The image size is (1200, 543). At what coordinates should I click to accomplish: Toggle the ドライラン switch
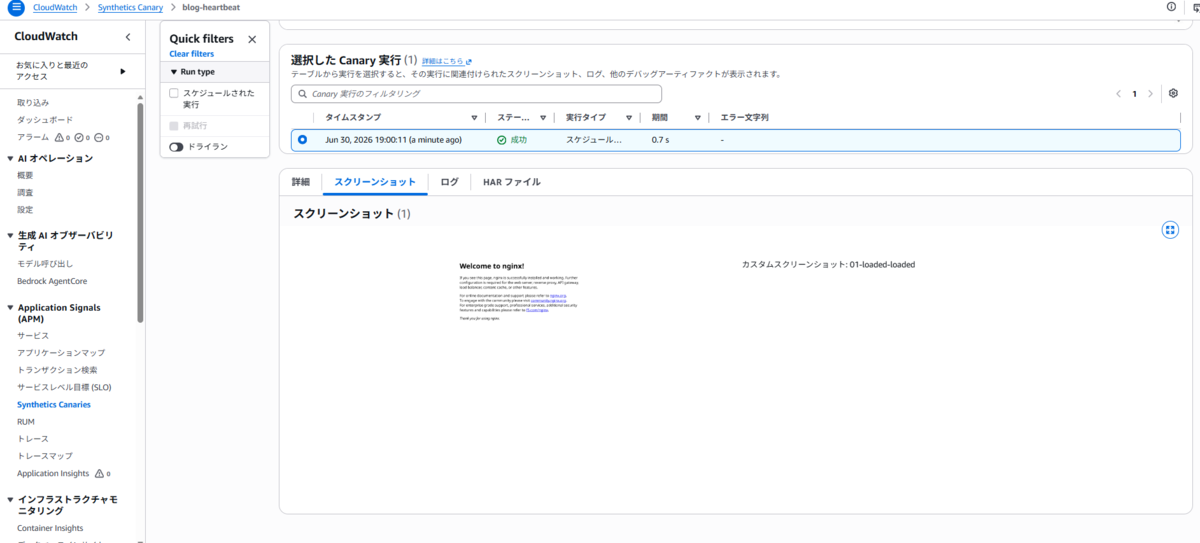(x=177, y=146)
